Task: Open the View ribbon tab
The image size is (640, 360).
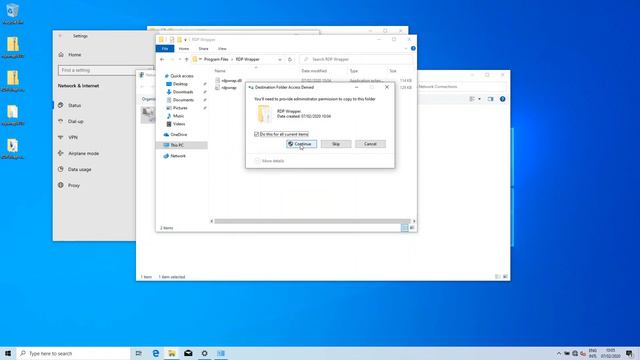Action: pyautogui.click(x=222, y=49)
